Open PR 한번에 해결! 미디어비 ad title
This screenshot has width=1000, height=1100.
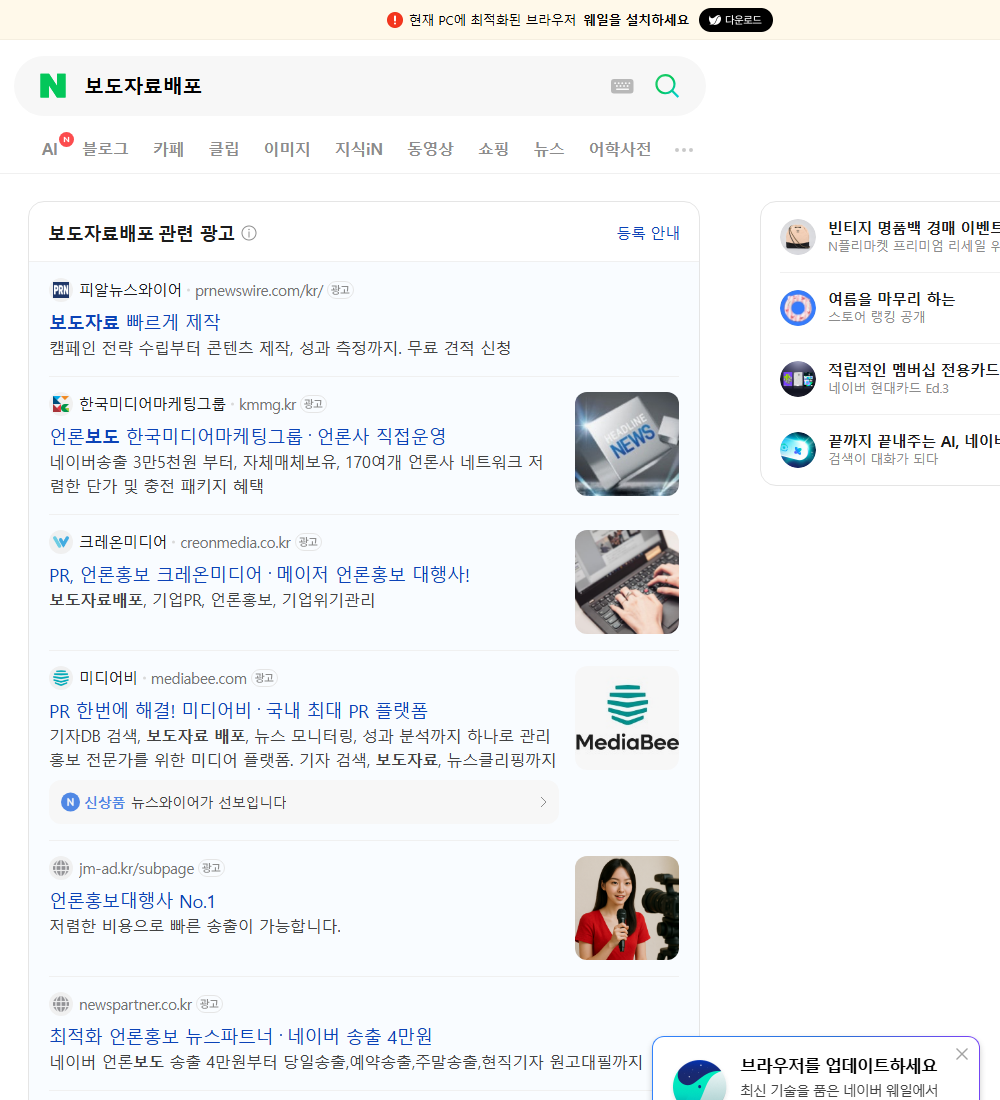(x=239, y=710)
